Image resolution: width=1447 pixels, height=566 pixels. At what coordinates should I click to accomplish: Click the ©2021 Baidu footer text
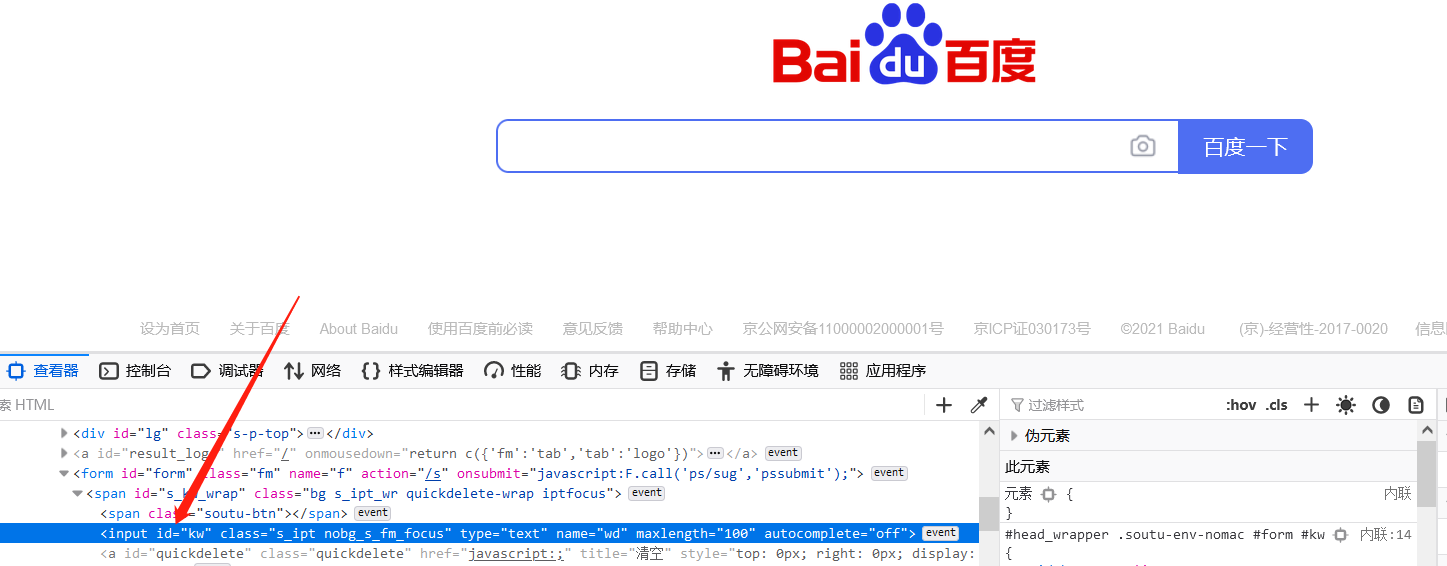point(1162,328)
